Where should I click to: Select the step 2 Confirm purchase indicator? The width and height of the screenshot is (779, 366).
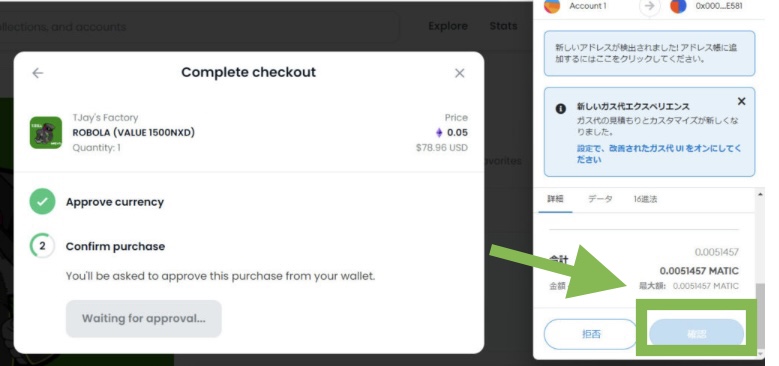coord(42,246)
